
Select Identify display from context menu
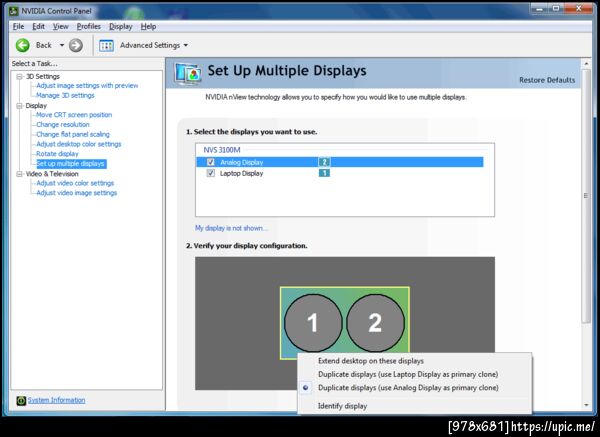(x=342, y=406)
